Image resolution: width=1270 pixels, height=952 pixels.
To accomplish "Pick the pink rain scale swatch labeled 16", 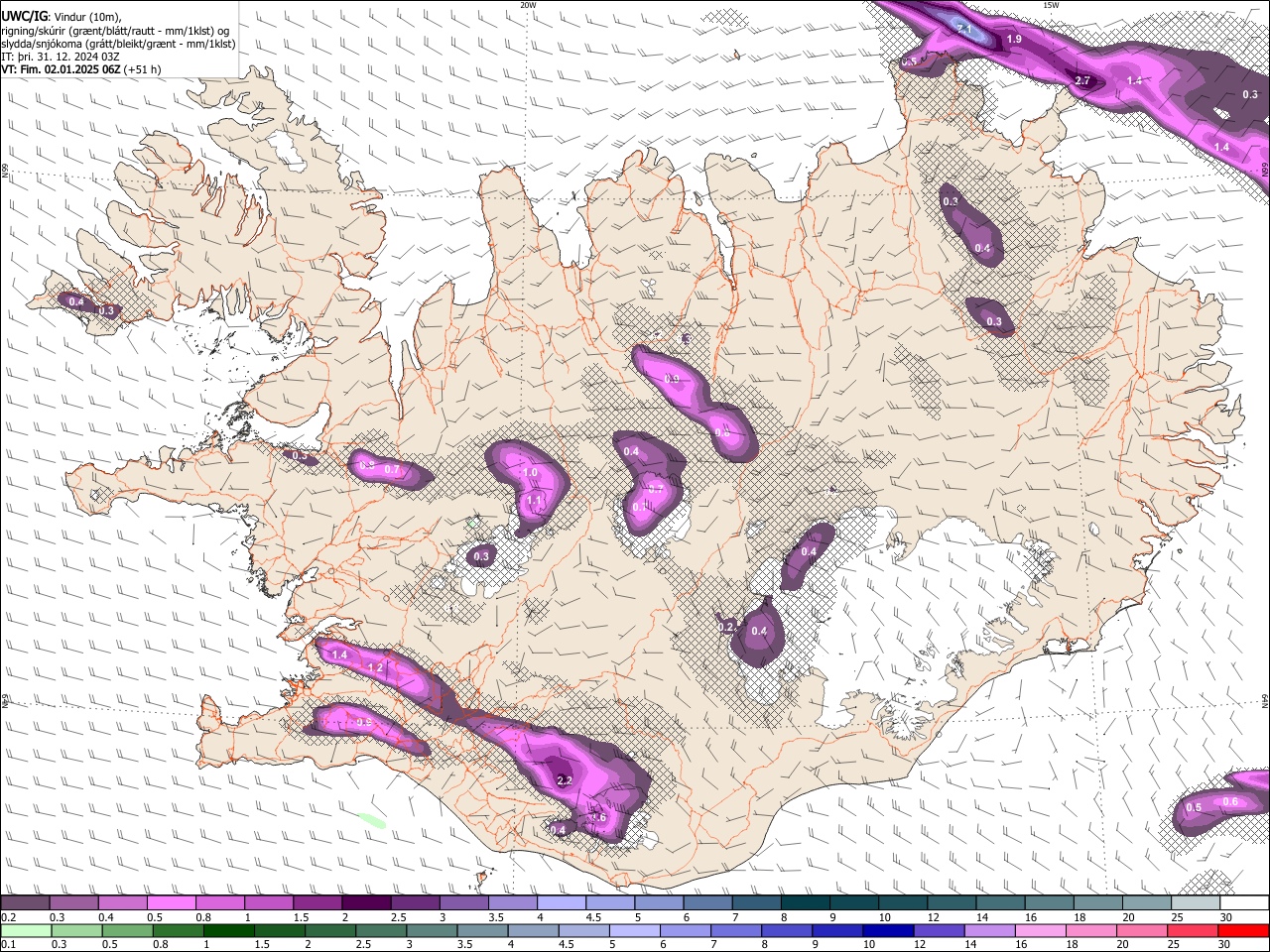I will pos(1041,930).
